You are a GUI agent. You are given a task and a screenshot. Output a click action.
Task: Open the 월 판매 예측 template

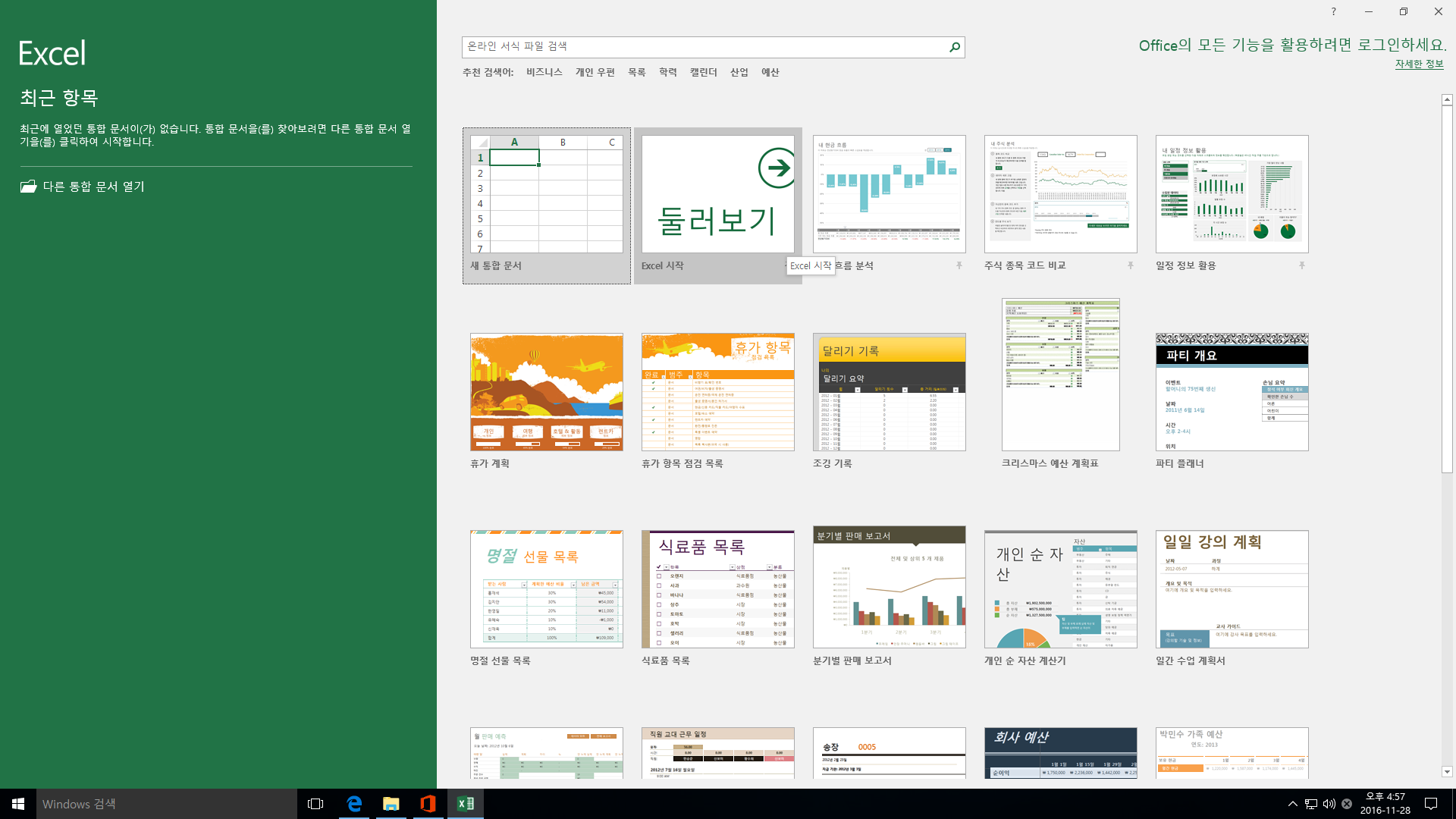point(547,753)
